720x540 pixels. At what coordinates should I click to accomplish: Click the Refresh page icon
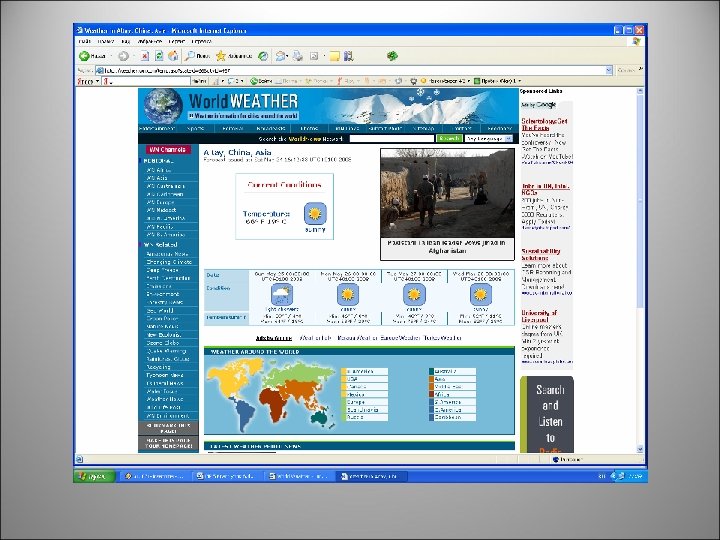coord(159,56)
